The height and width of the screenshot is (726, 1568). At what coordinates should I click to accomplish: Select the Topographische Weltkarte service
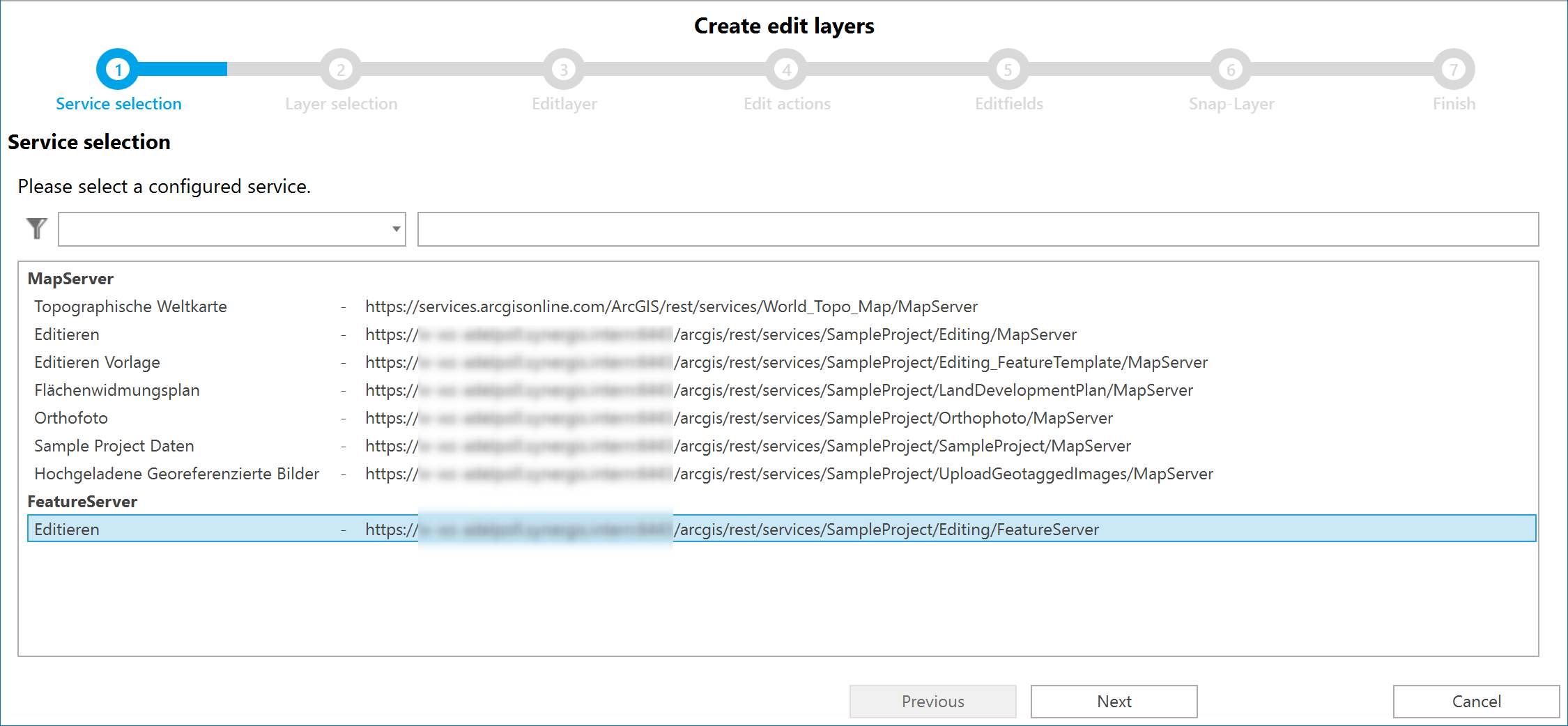[x=130, y=306]
